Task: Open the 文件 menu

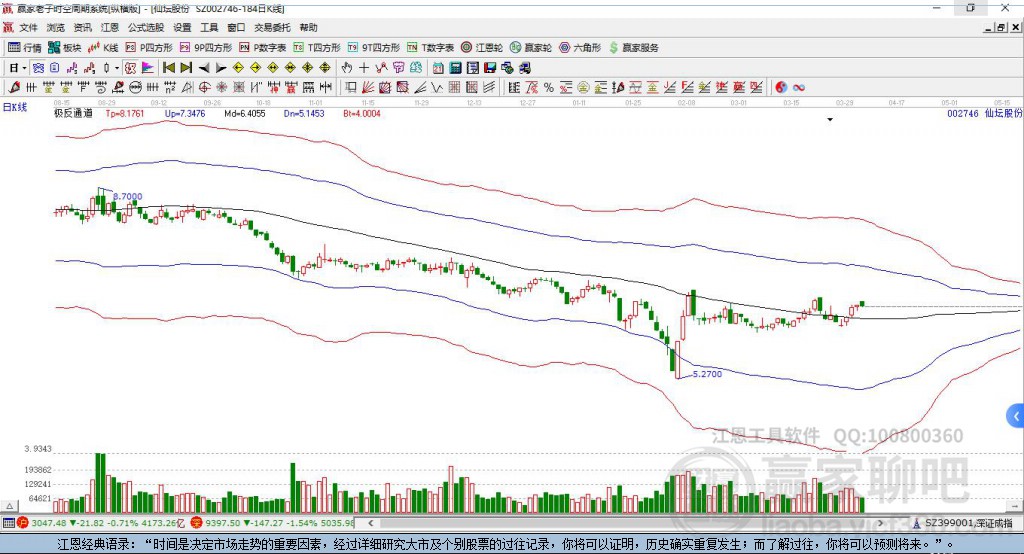Action: pos(28,27)
